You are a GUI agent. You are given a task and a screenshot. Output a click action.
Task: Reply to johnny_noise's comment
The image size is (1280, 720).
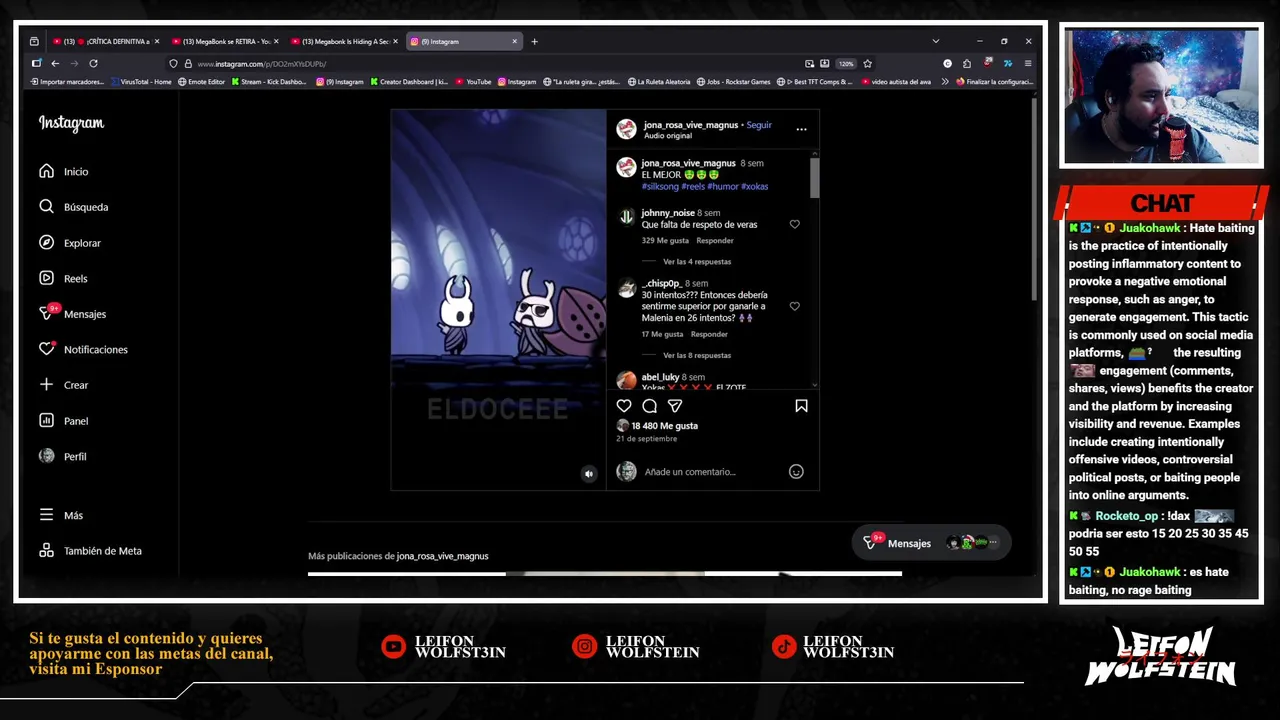coord(715,241)
